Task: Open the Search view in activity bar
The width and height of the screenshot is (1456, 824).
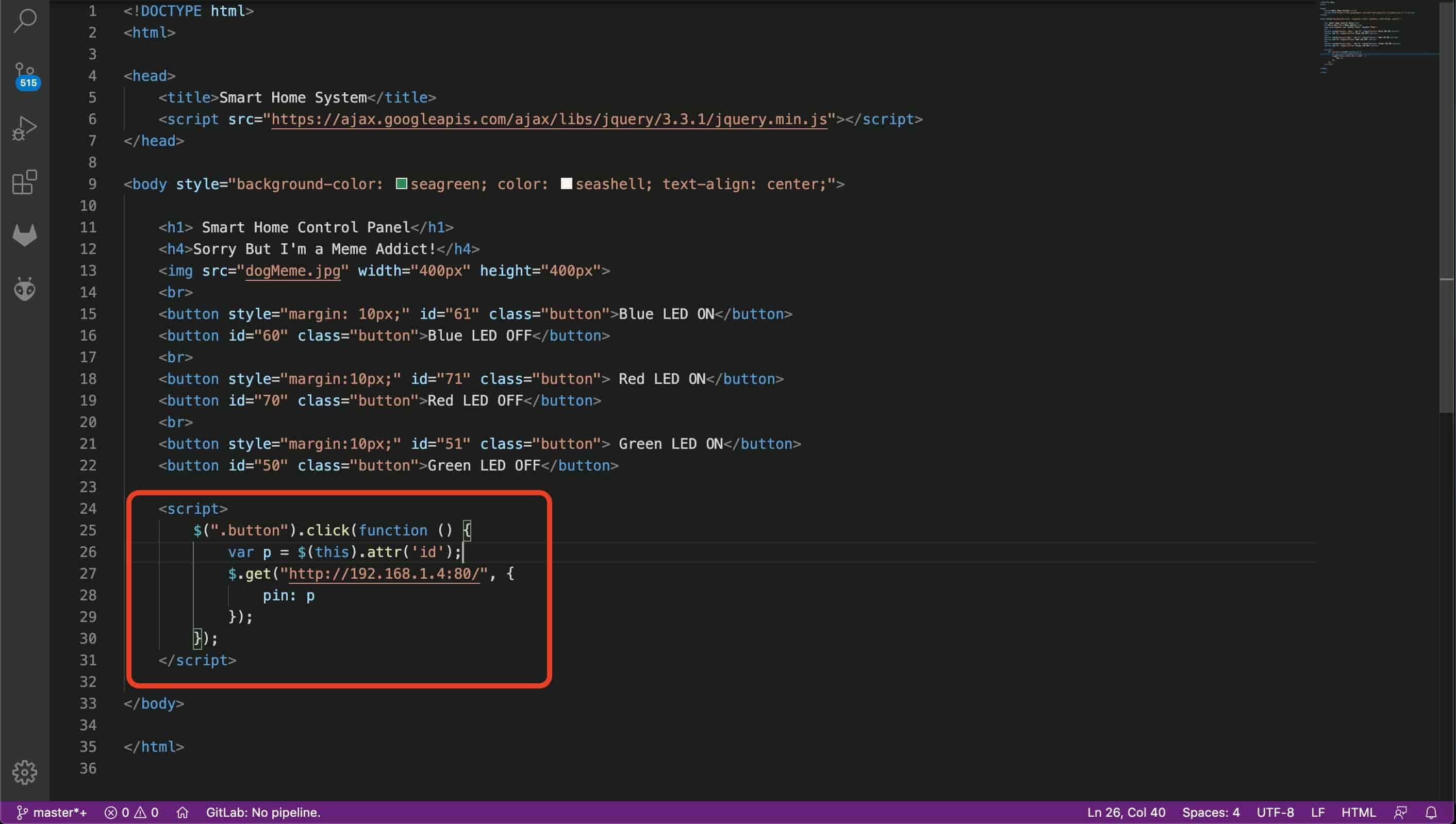Action: pyautogui.click(x=24, y=21)
